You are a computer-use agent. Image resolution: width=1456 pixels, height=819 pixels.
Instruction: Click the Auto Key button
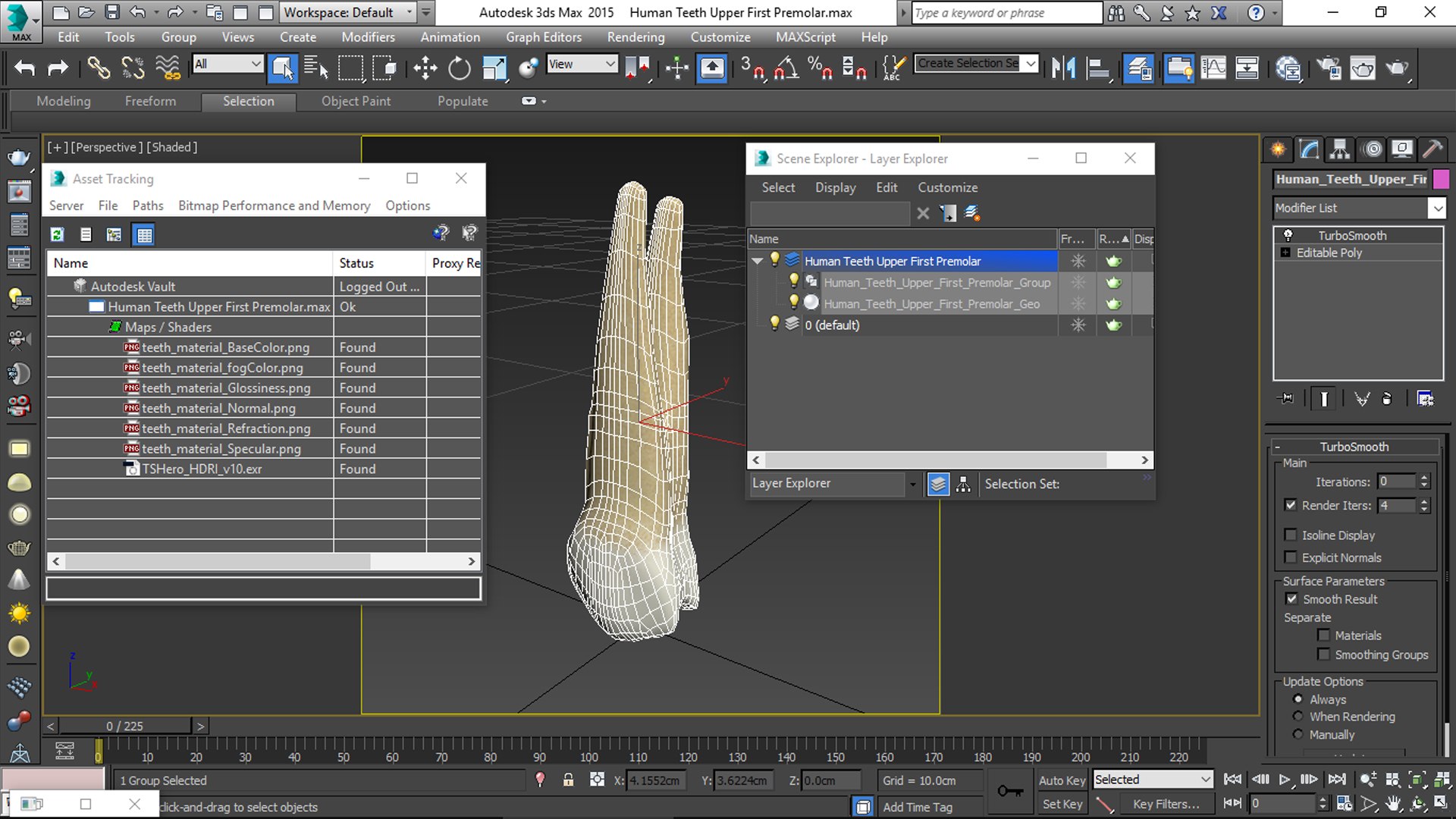pyautogui.click(x=1062, y=780)
